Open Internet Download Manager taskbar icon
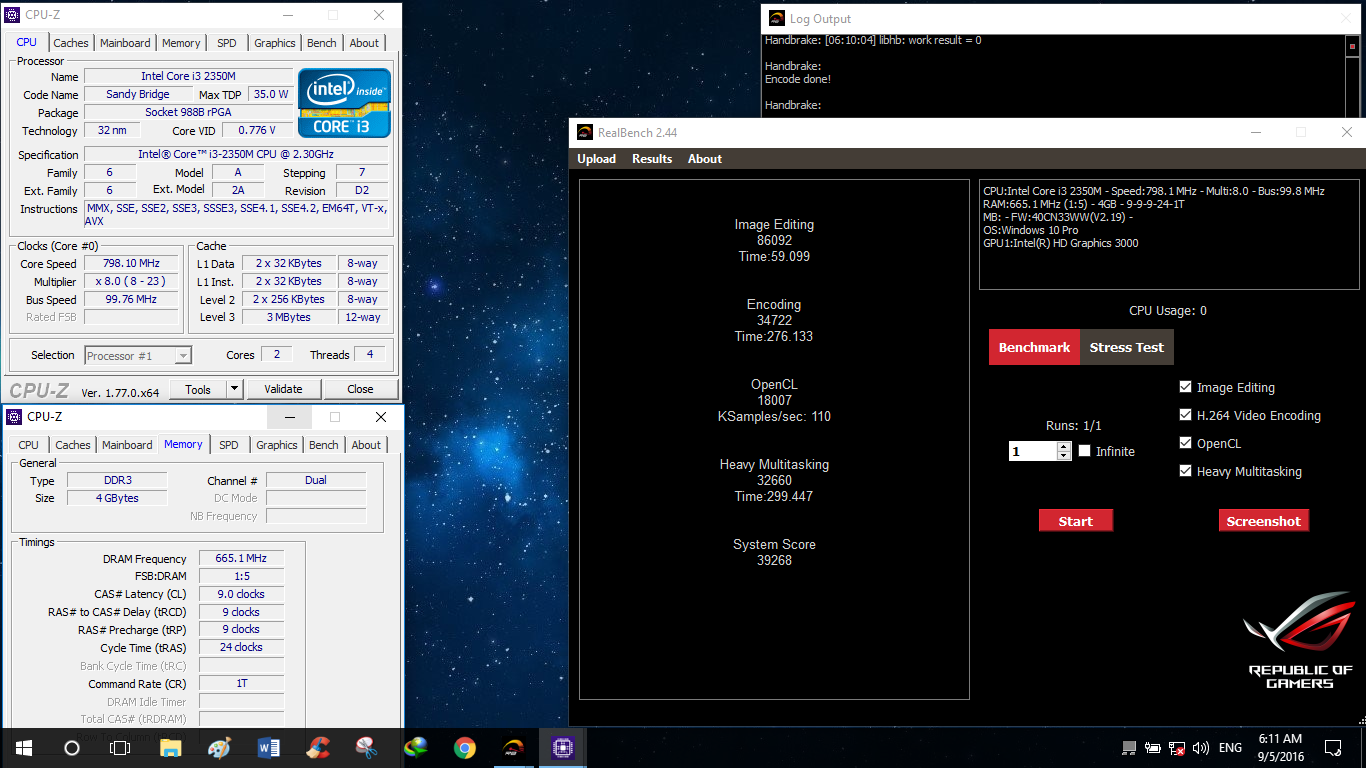 point(416,747)
